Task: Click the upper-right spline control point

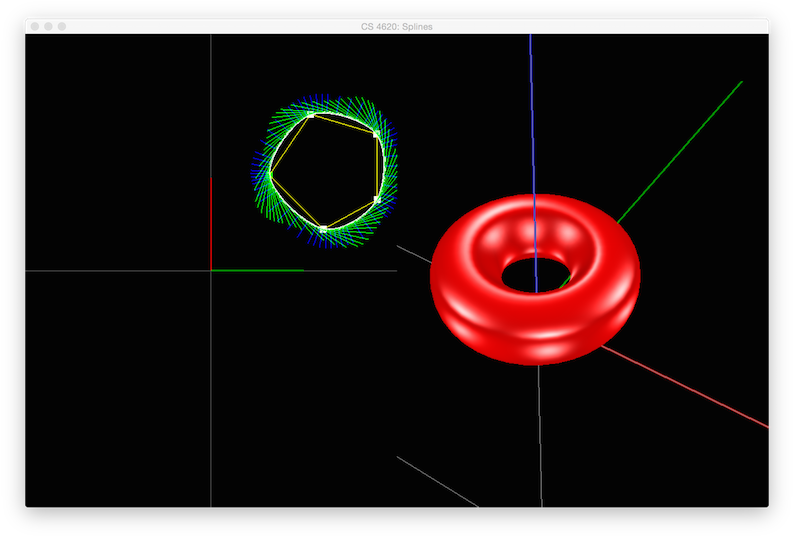Action: coord(376,133)
